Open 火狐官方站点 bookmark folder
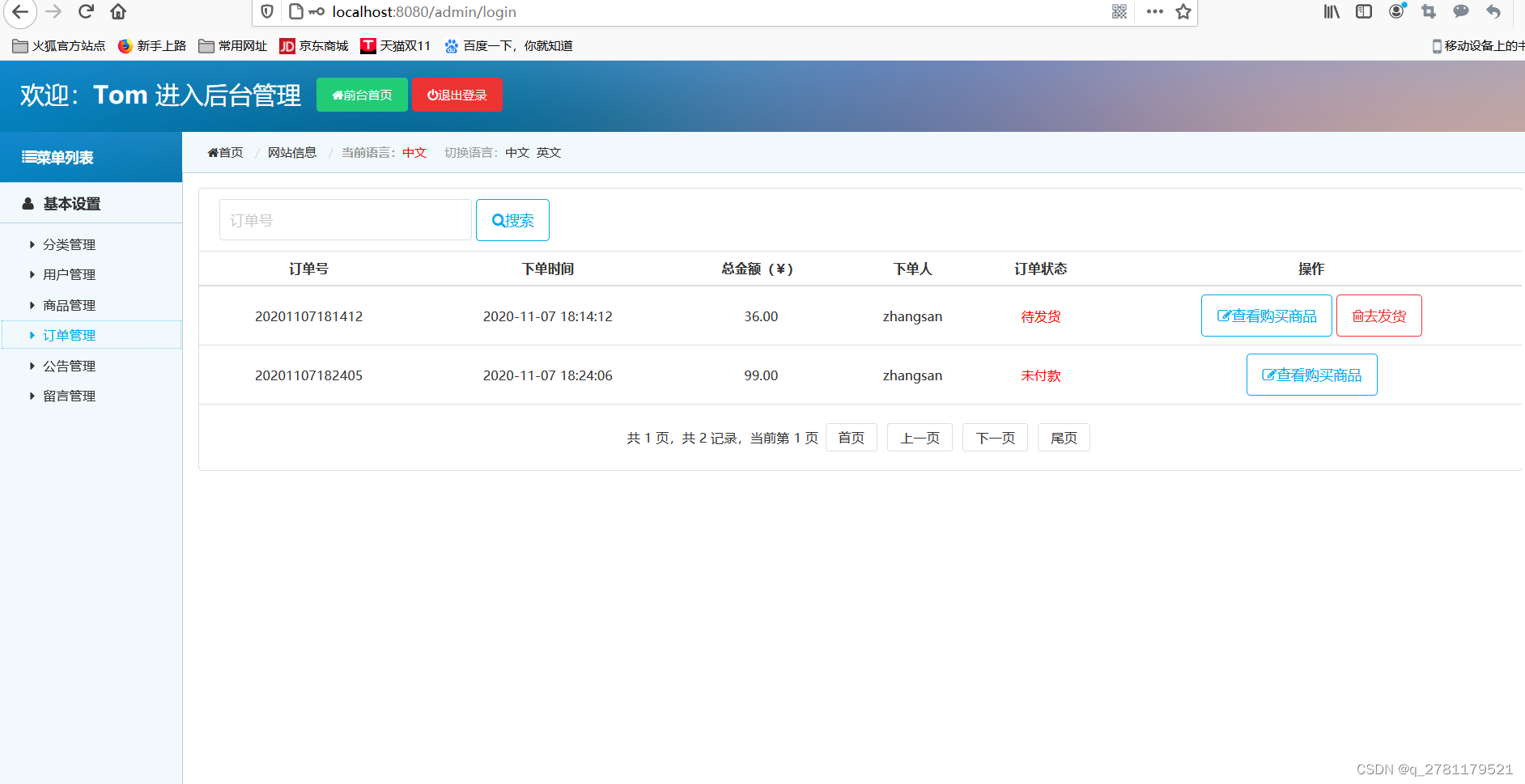The image size is (1525, 784). 59,46
